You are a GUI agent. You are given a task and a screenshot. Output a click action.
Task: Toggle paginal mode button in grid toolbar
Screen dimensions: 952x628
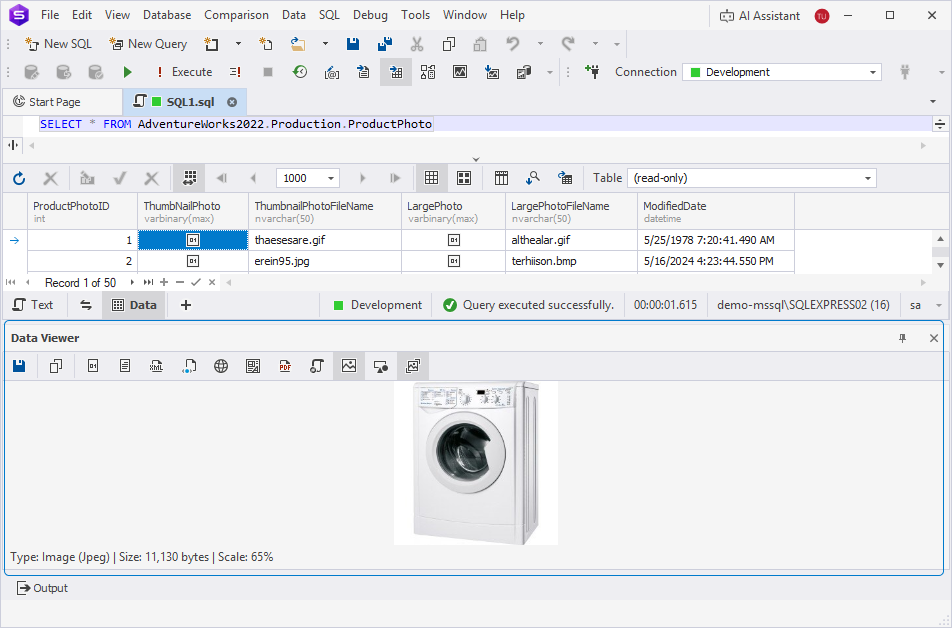(189, 178)
